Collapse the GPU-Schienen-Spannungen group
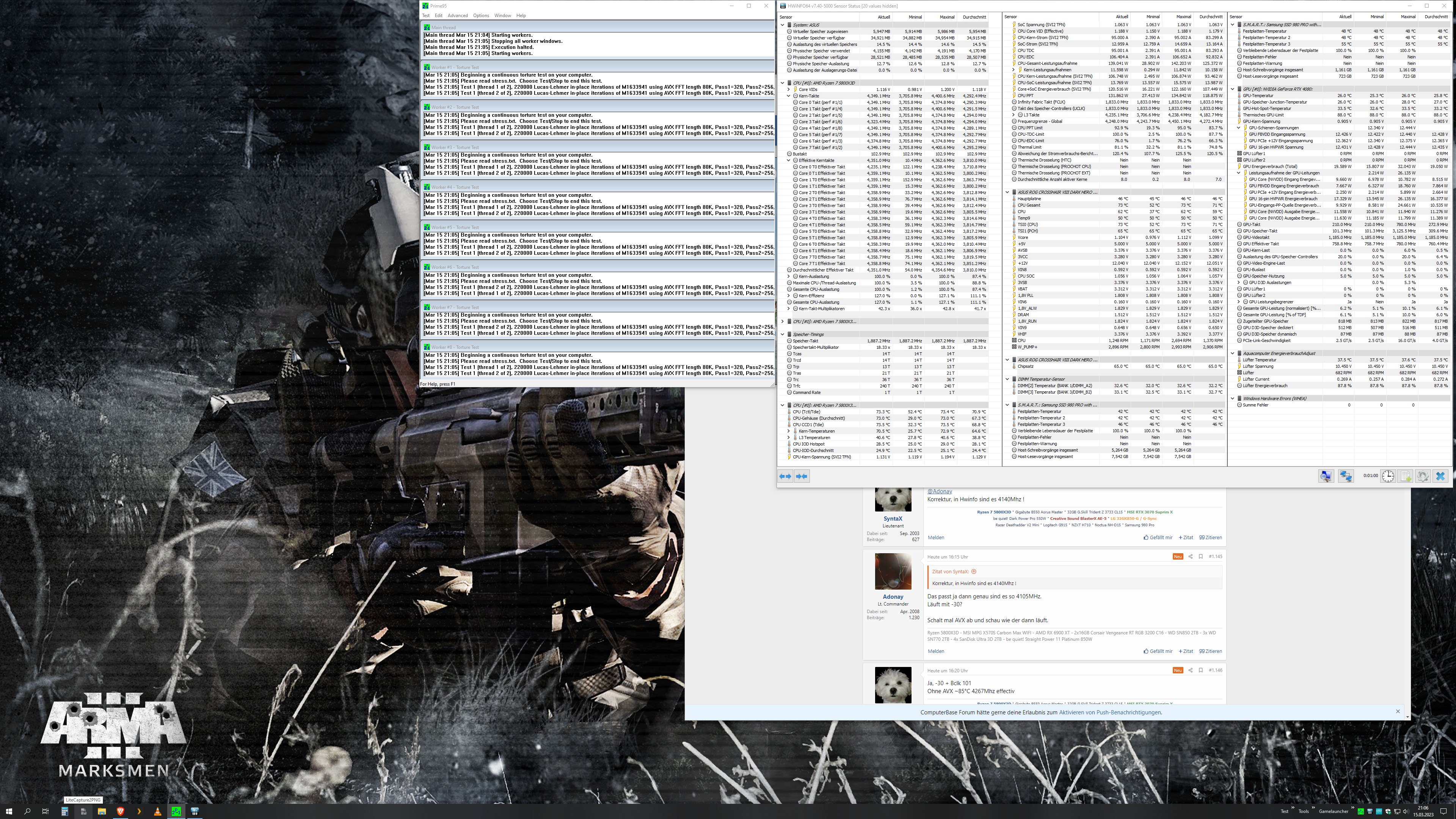The width and height of the screenshot is (1456, 819). click(x=1238, y=128)
